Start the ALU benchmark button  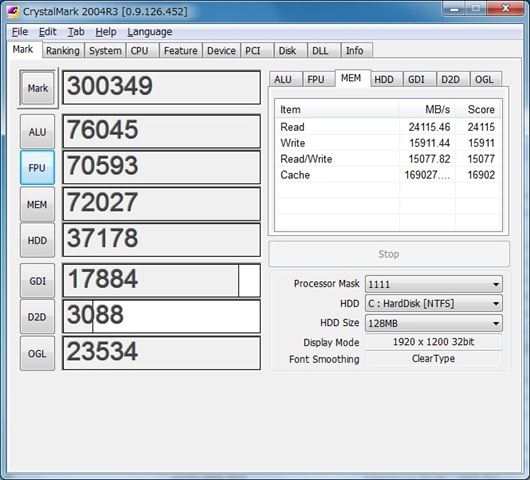[x=37, y=131]
